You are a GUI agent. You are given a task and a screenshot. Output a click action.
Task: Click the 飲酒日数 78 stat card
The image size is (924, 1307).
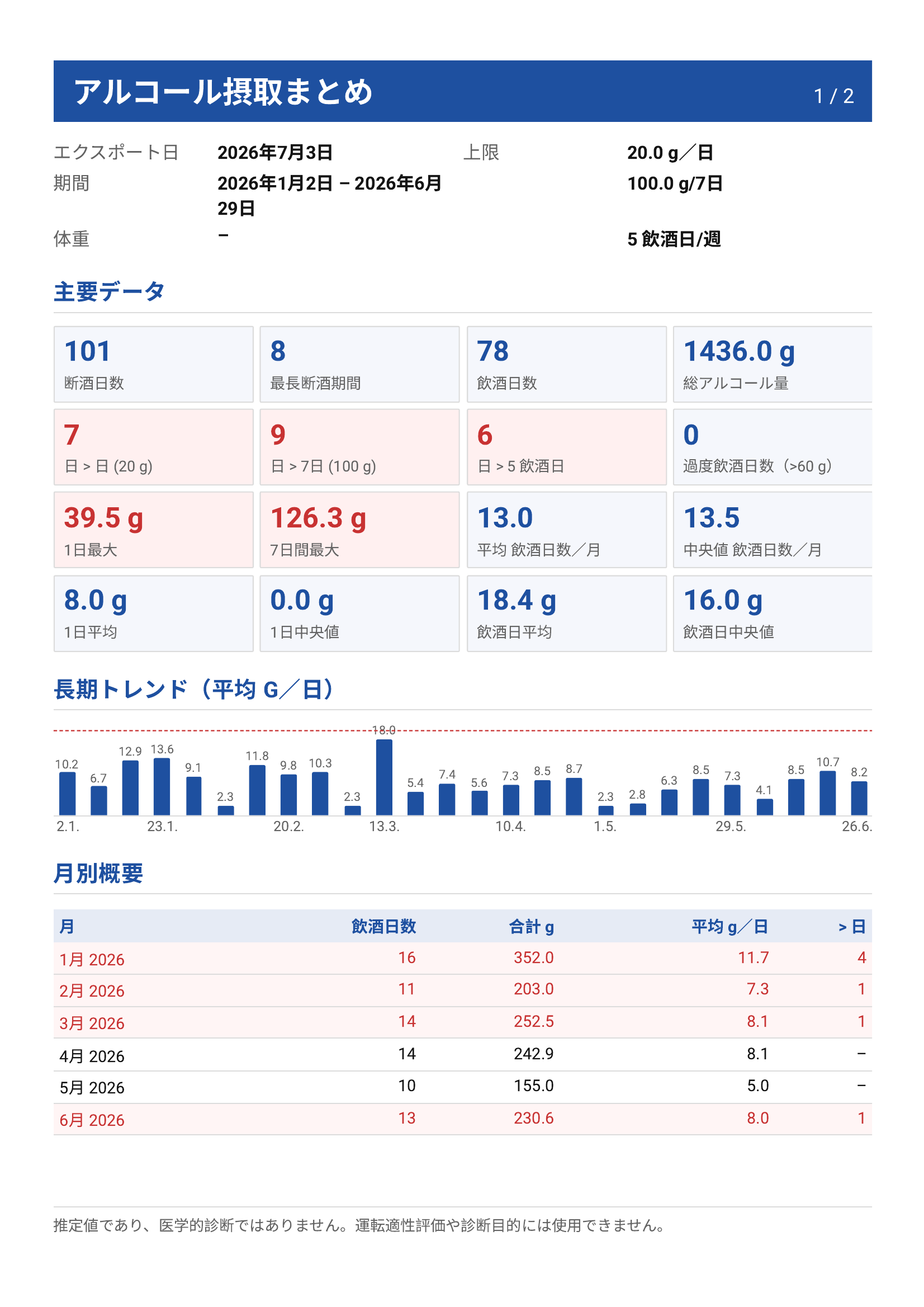click(x=567, y=364)
